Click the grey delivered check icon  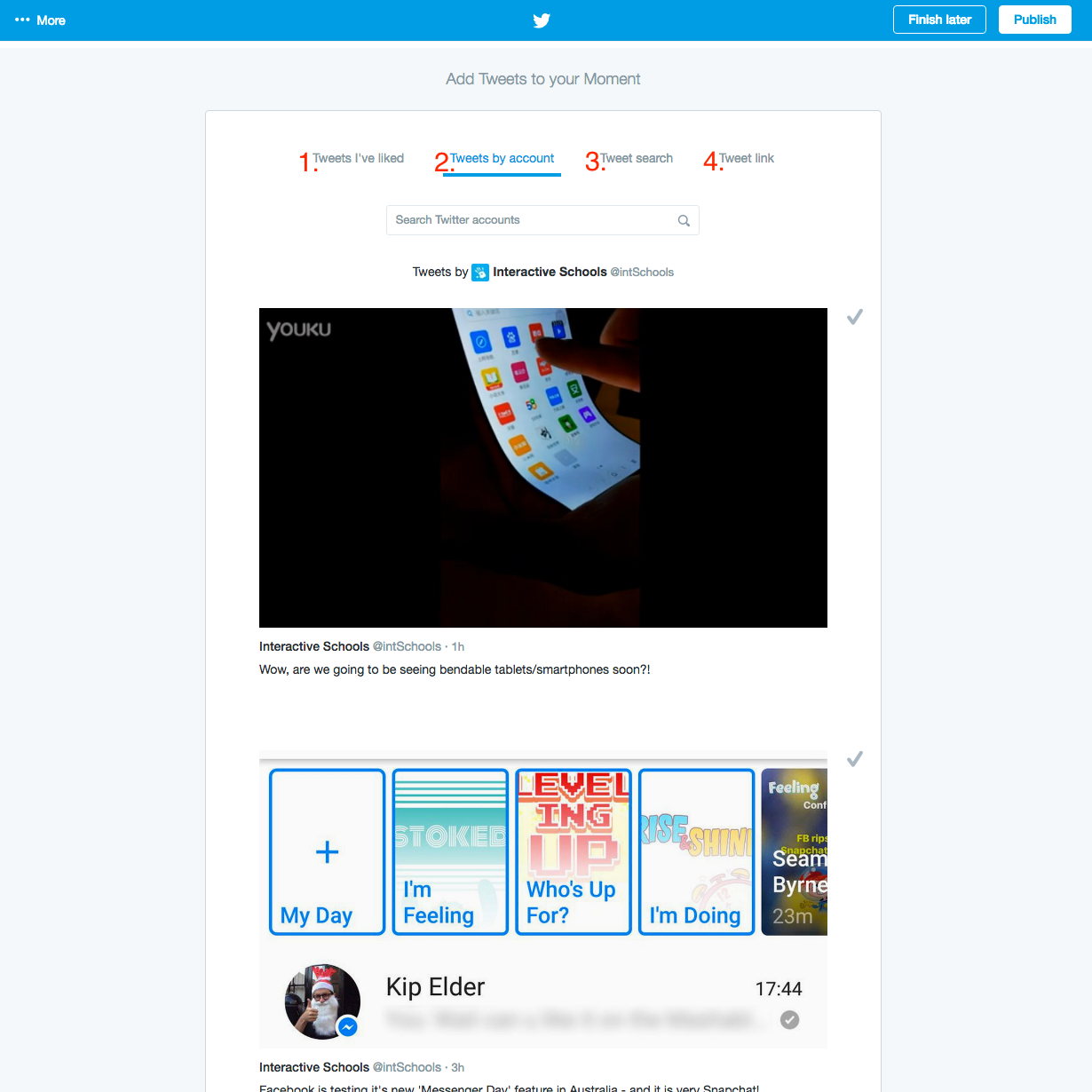point(789,1020)
